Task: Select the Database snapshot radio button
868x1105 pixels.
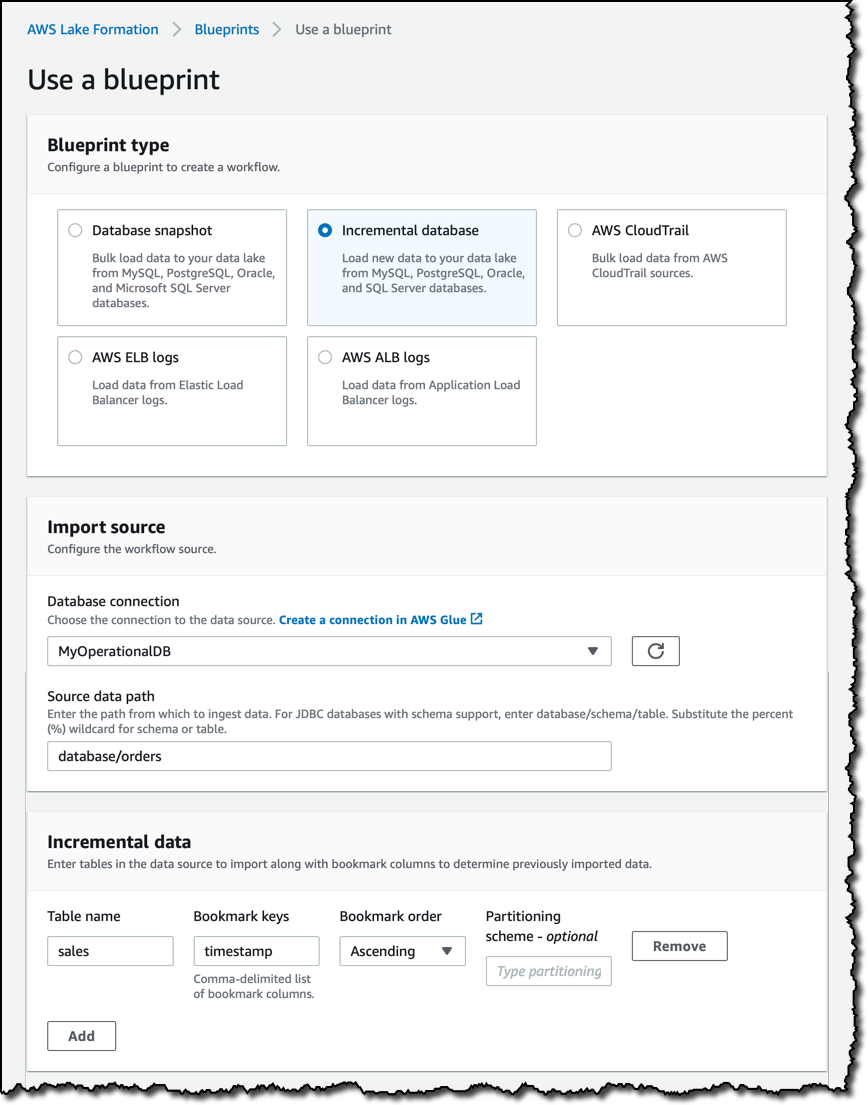Action: 75,230
